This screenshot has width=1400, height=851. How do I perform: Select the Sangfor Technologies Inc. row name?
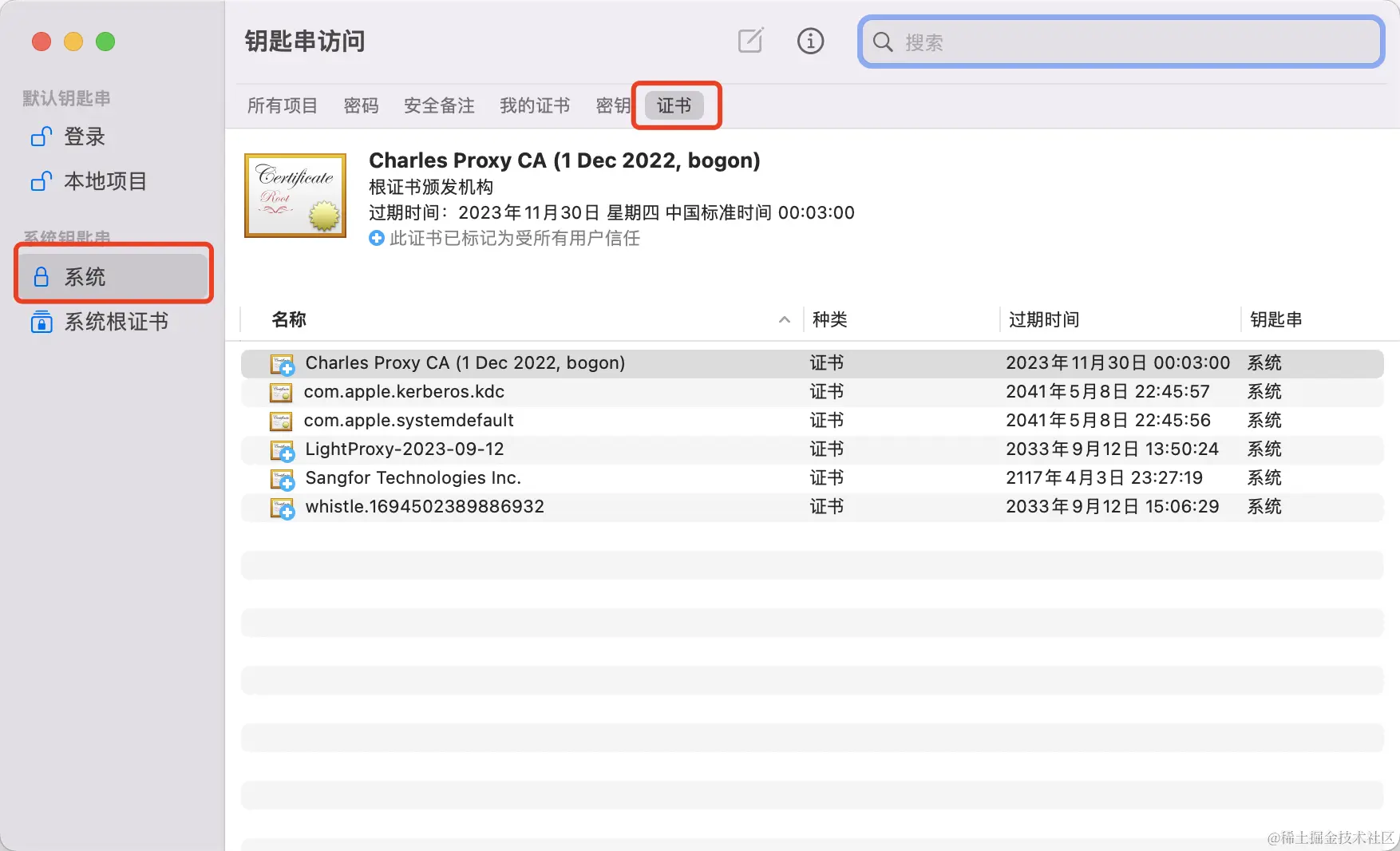[413, 477]
